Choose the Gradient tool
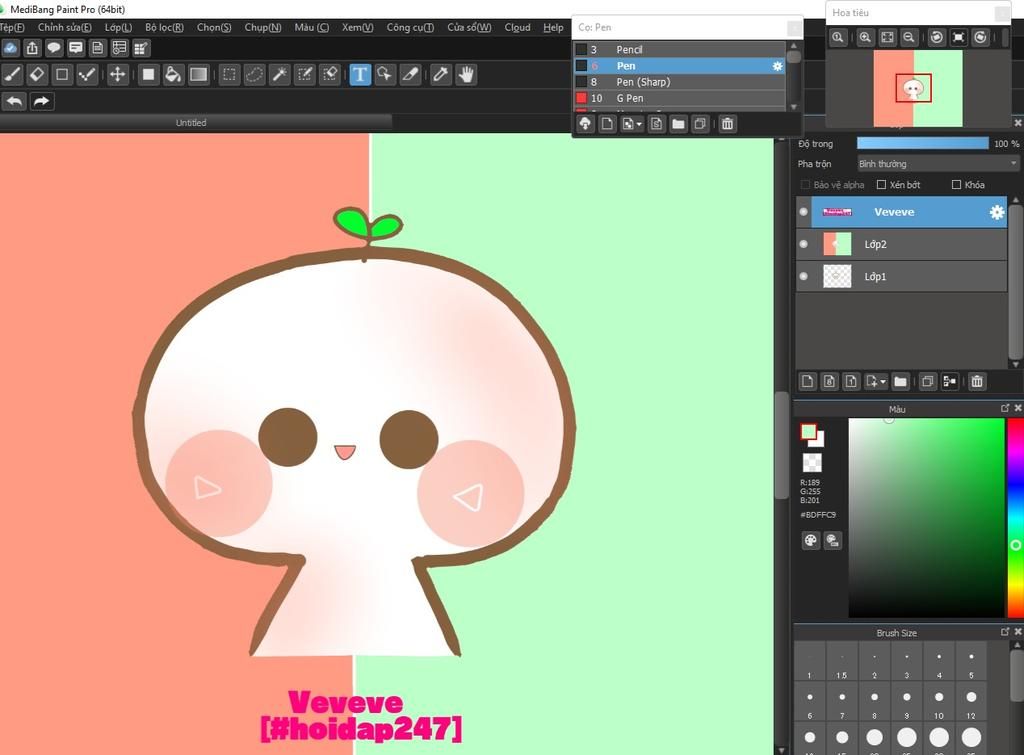The height and width of the screenshot is (755, 1024). coord(199,74)
